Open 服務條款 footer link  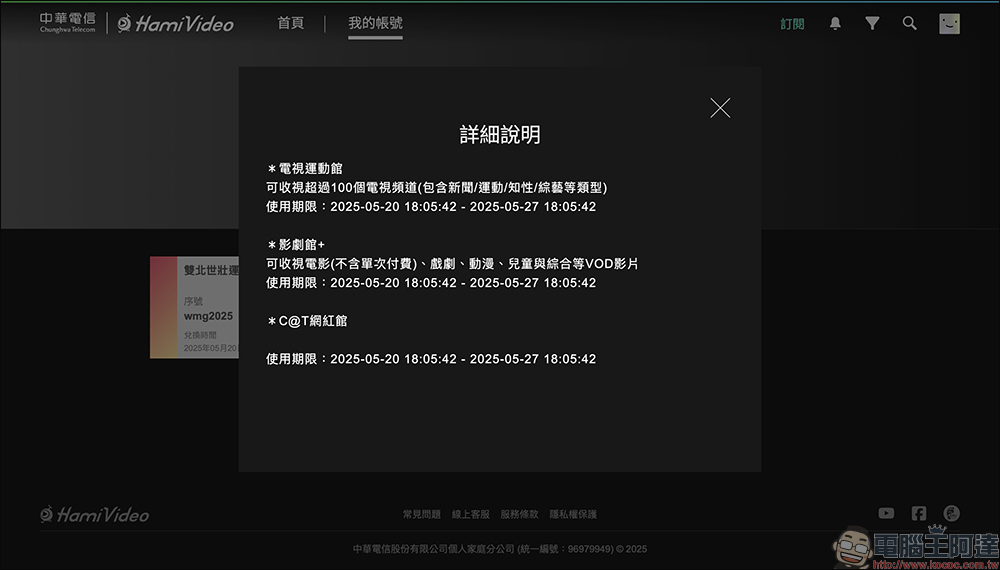pos(519,514)
